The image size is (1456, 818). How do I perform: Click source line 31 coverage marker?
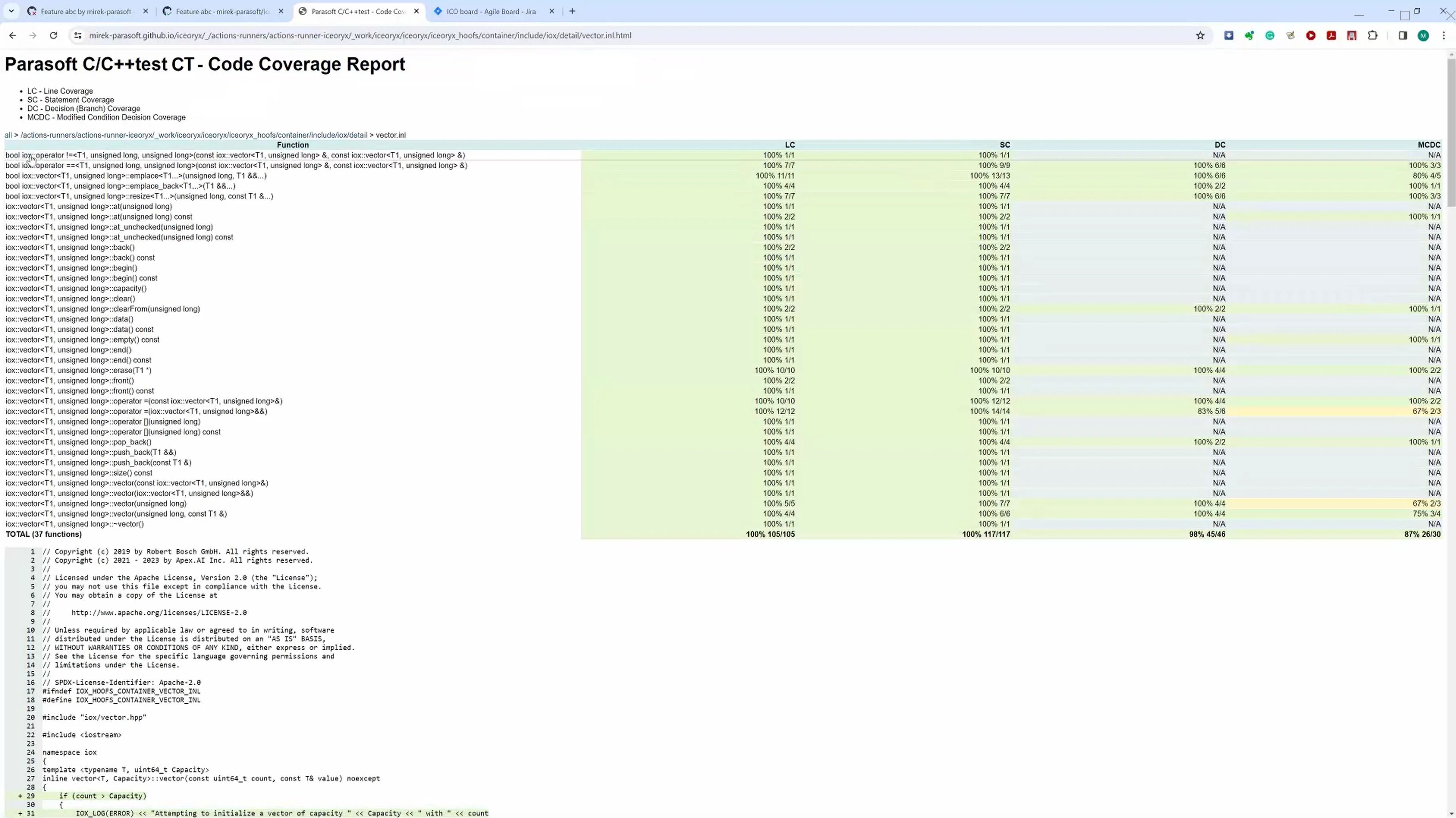(20, 814)
